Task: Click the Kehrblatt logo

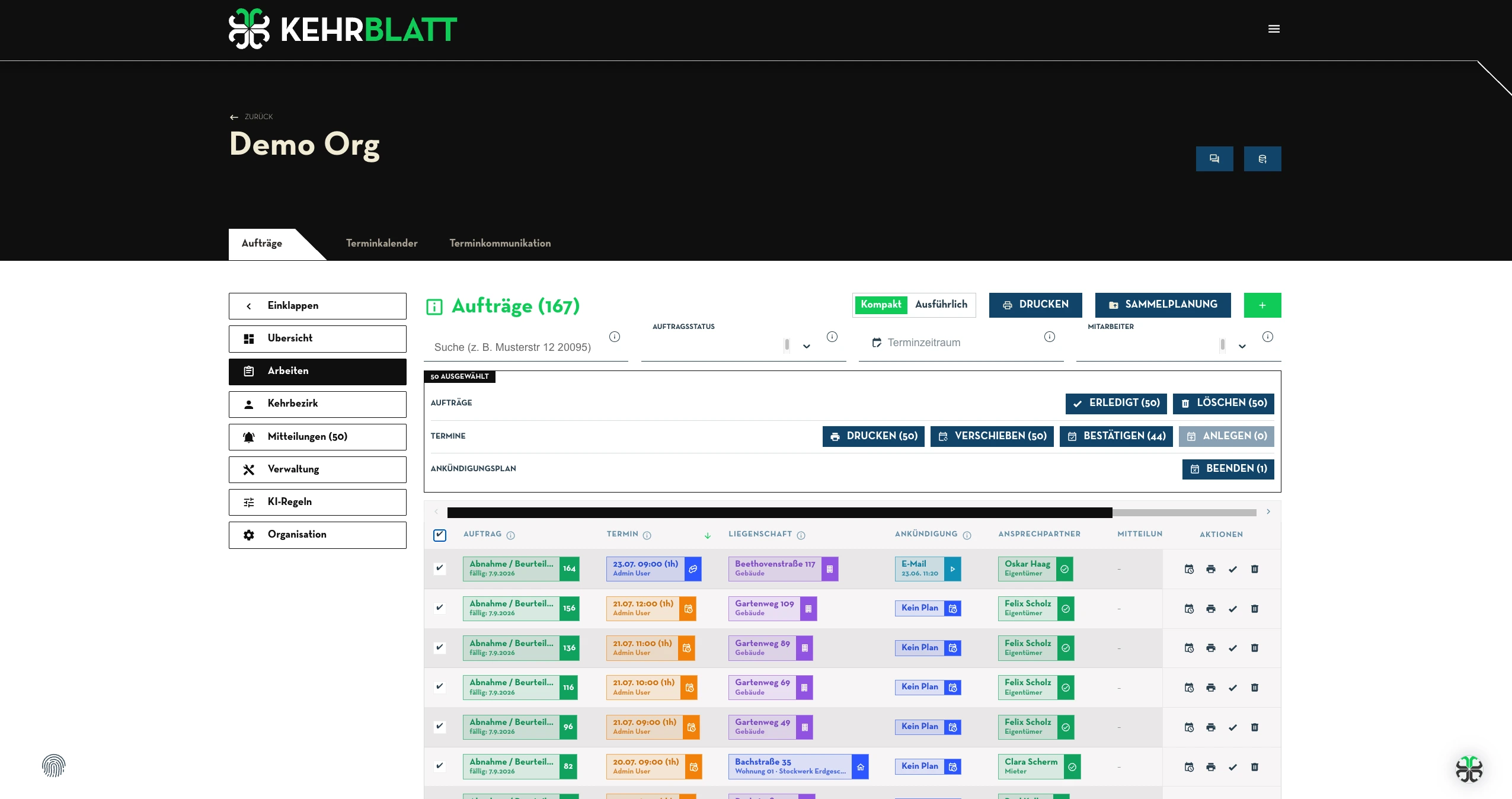Action: pos(343,29)
